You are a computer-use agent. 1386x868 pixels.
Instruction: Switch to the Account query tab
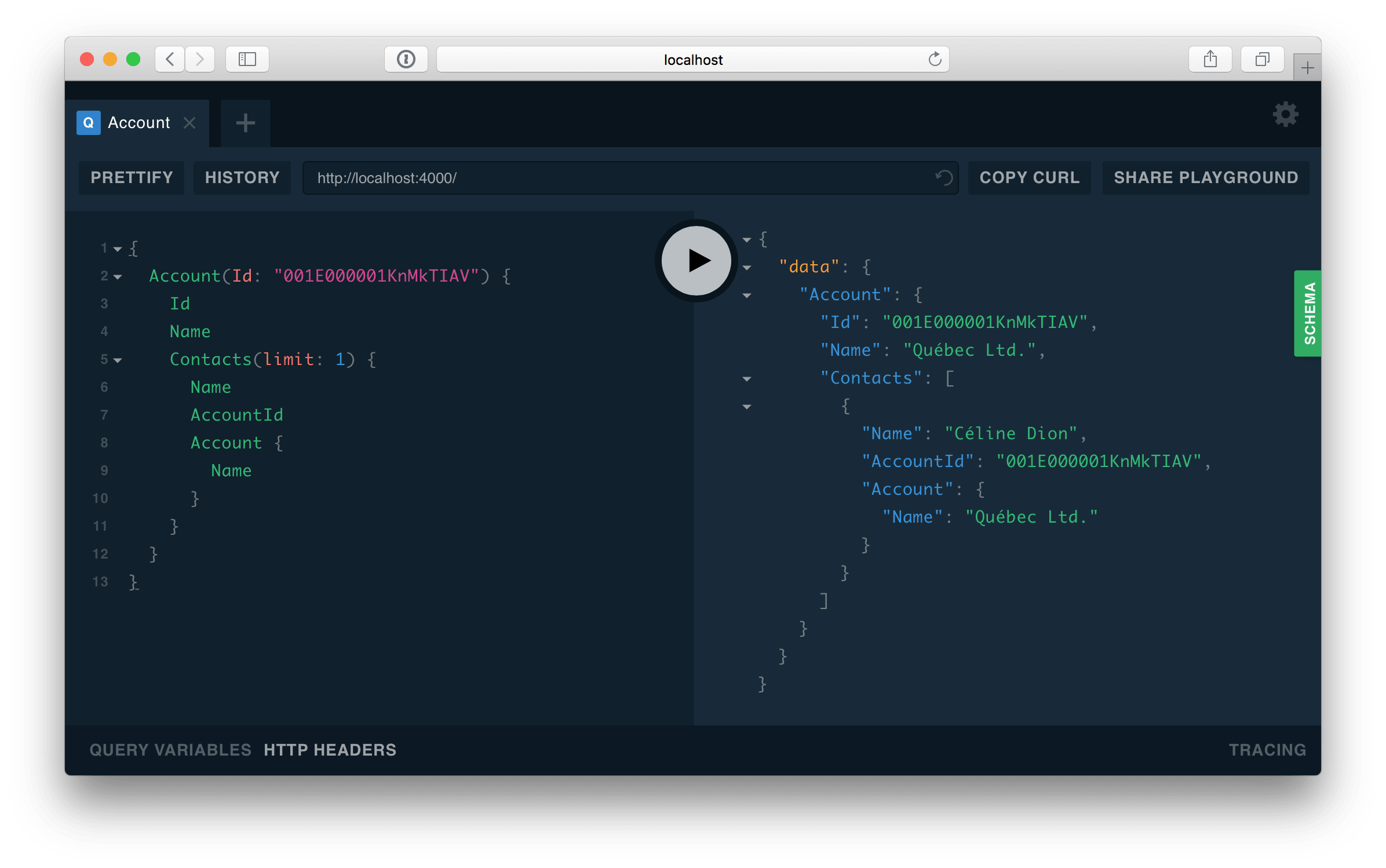coord(138,122)
